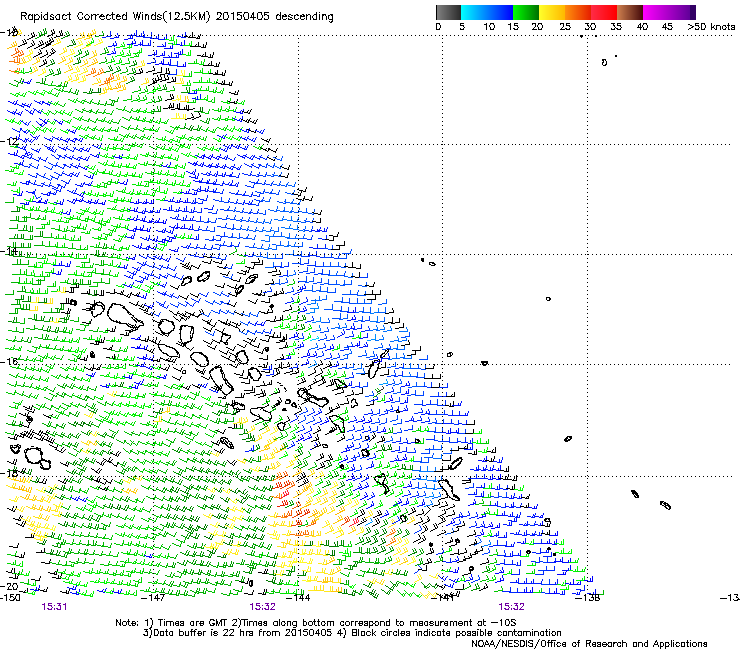Click the green 15-20 knots color segment
740x650 pixels.
click(526, 12)
